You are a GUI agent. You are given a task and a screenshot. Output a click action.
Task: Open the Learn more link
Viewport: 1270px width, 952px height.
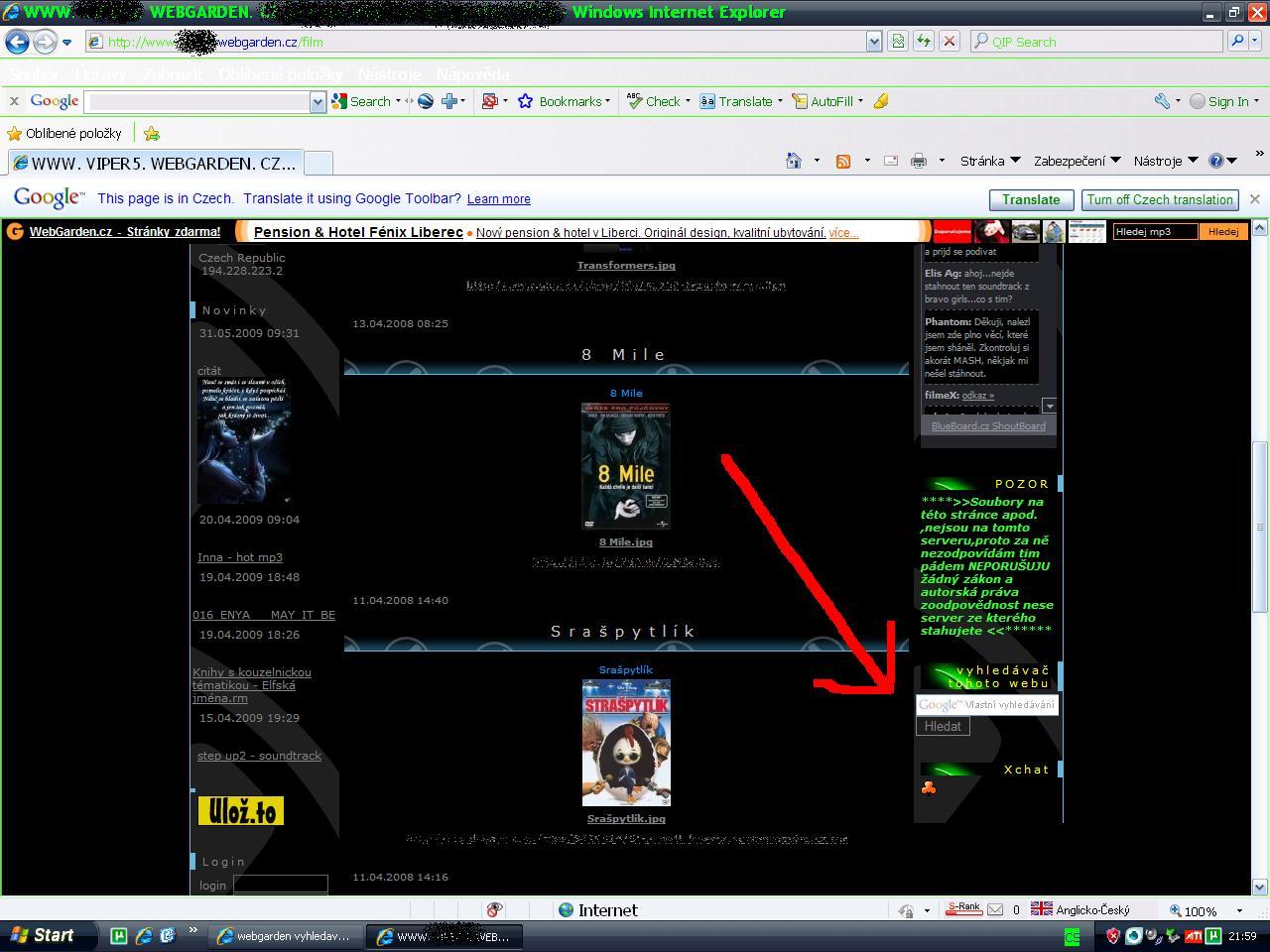click(x=498, y=199)
